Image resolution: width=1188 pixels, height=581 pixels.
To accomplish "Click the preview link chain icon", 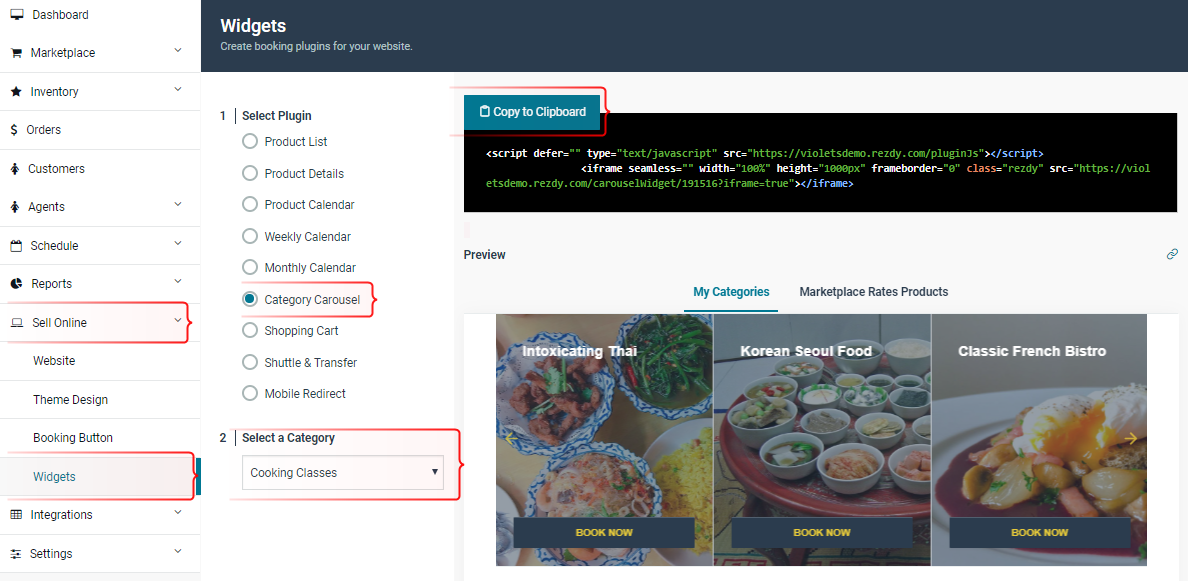I will 1172,254.
